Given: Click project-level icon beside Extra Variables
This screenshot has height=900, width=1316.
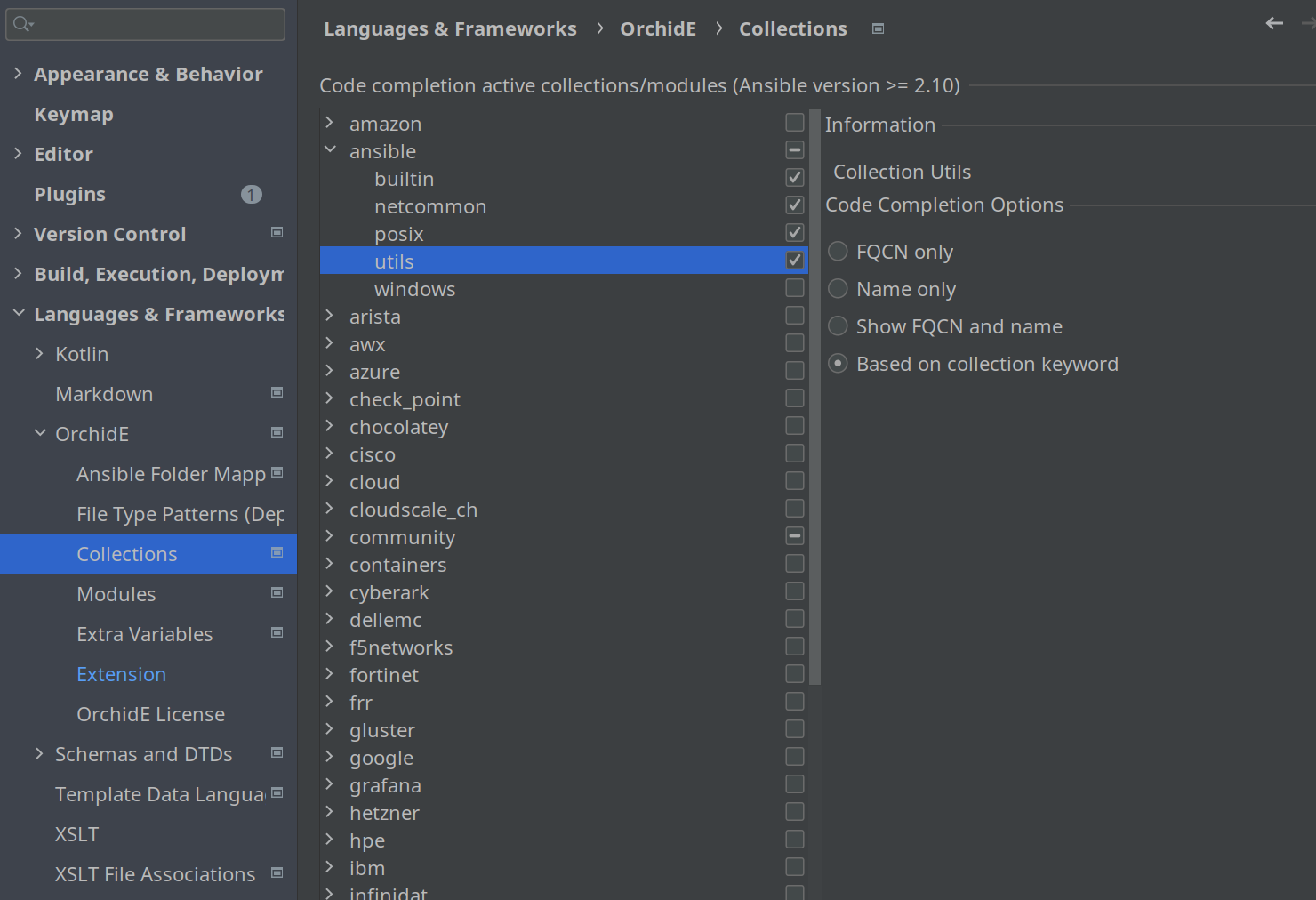Looking at the screenshot, I should point(277,632).
